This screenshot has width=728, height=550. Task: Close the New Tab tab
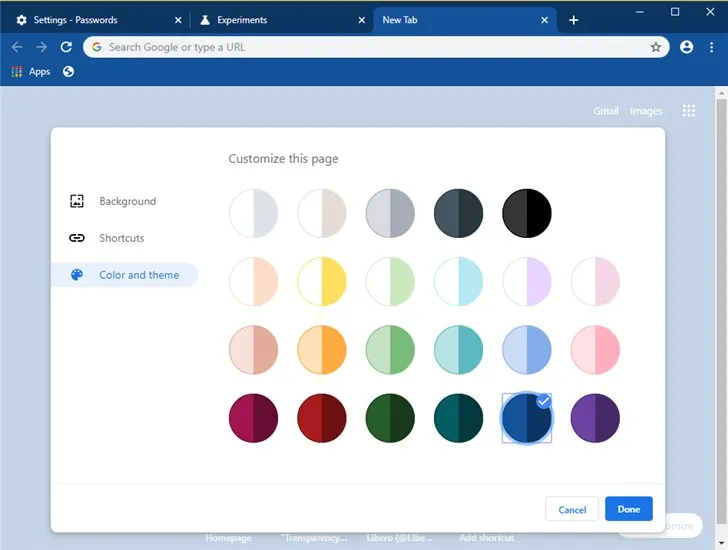click(x=545, y=20)
